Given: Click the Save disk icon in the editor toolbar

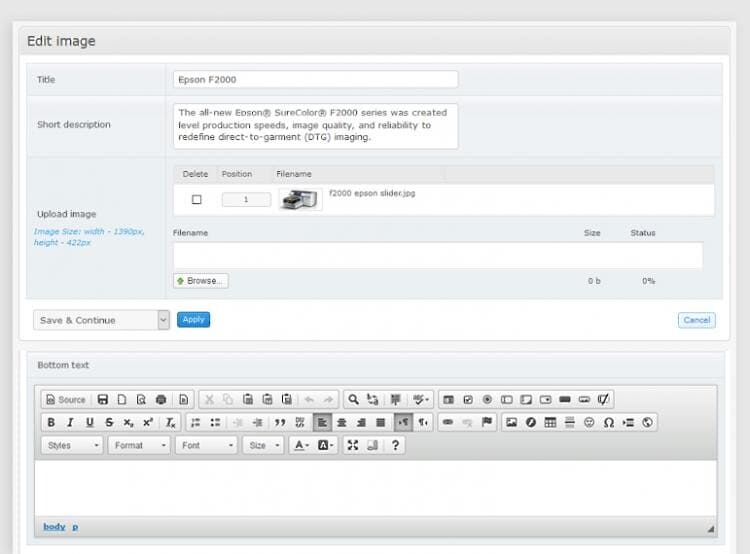Looking at the screenshot, I should click(x=102, y=399).
